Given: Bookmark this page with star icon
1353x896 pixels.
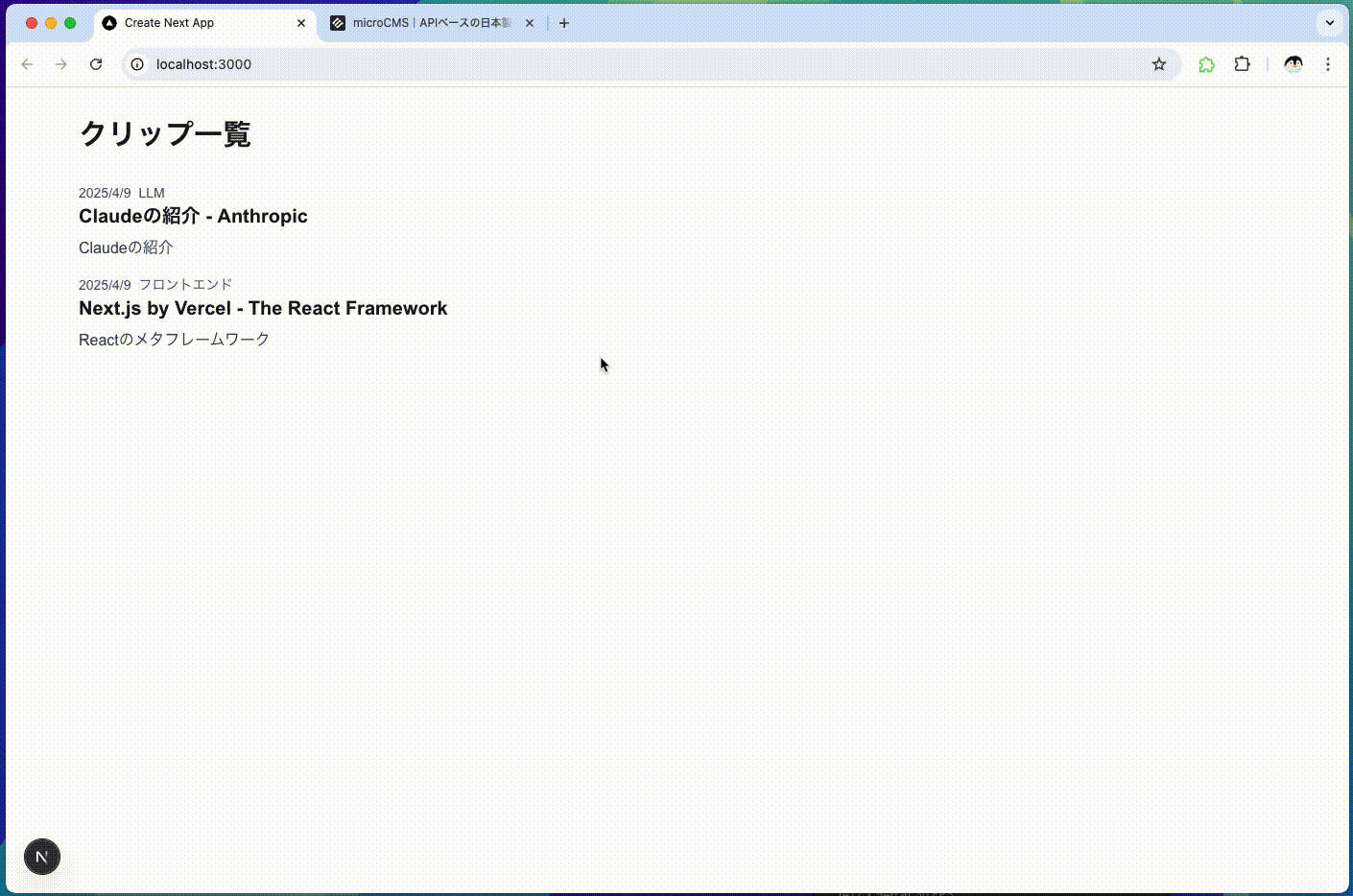Looking at the screenshot, I should click(x=1159, y=64).
